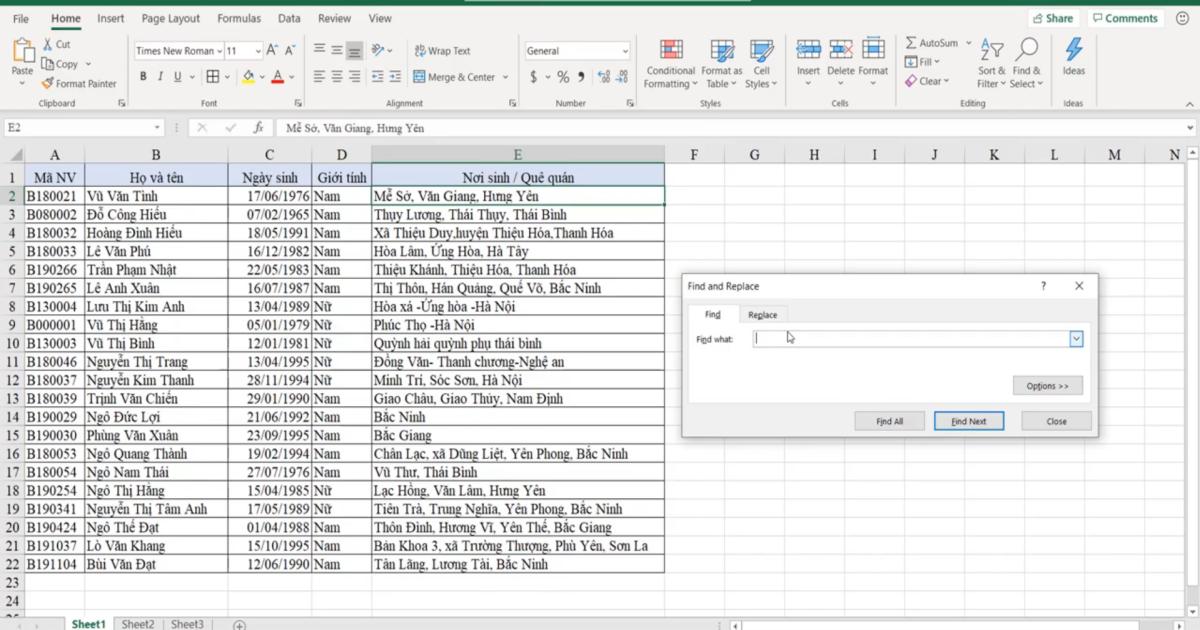
Task: Open the Find what history dropdown
Action: (1076, 339)
